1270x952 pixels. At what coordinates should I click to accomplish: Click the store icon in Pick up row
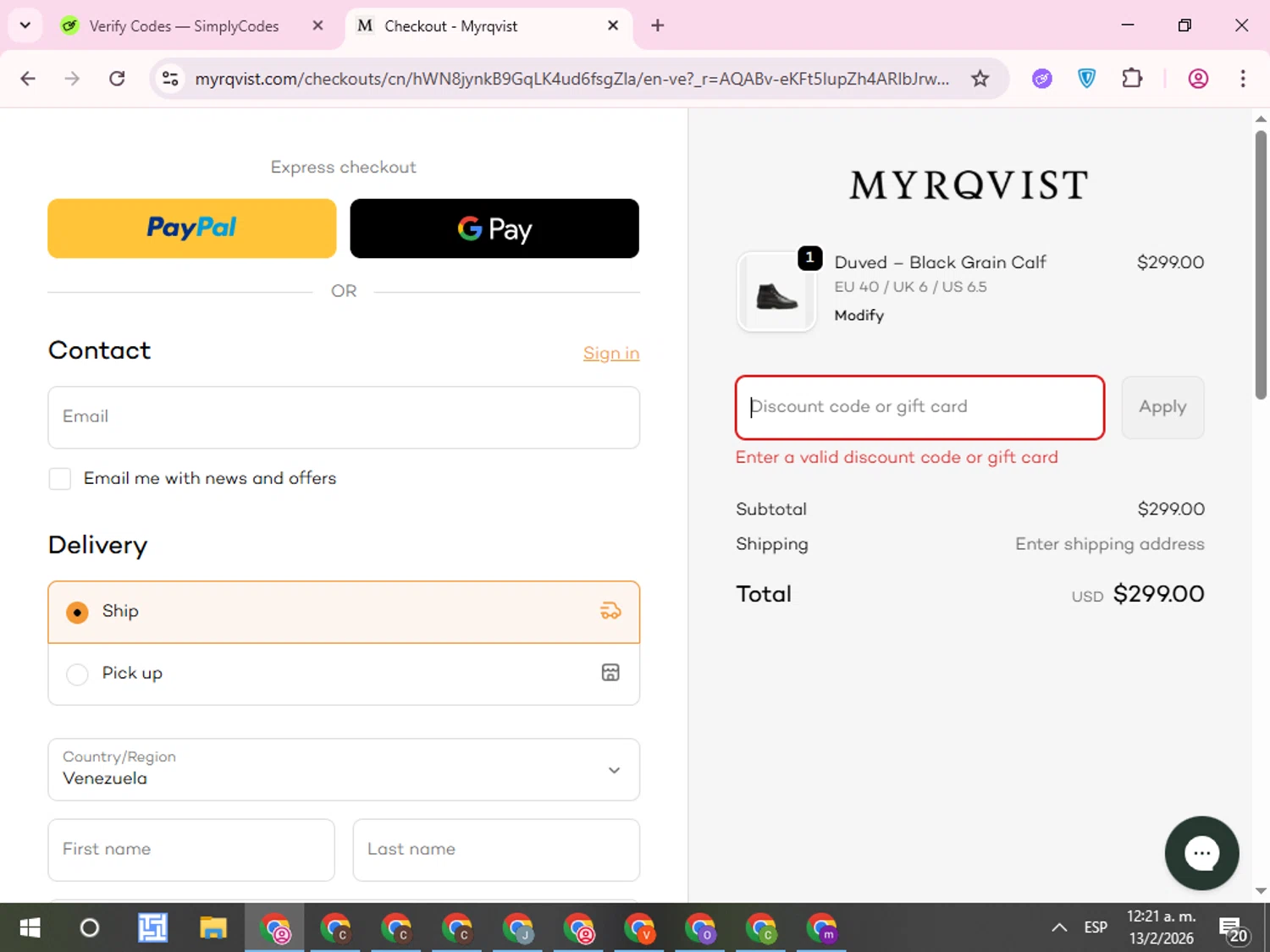click(610, 673)
